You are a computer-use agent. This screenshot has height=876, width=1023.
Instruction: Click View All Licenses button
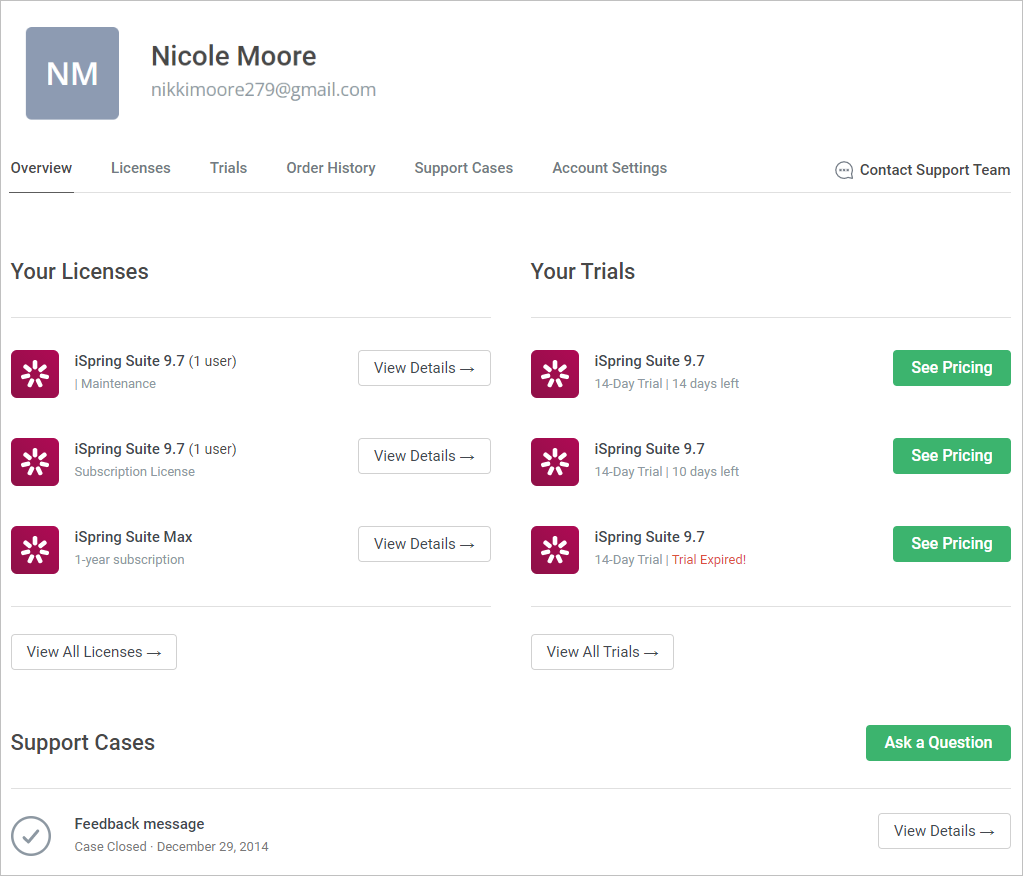point(94,652)
